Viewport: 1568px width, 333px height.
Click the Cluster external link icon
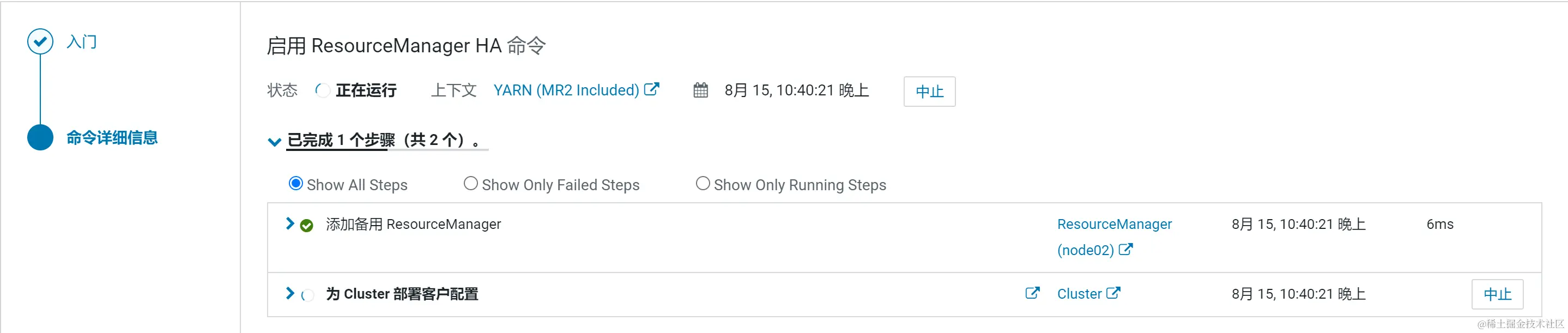[1117, 293]
